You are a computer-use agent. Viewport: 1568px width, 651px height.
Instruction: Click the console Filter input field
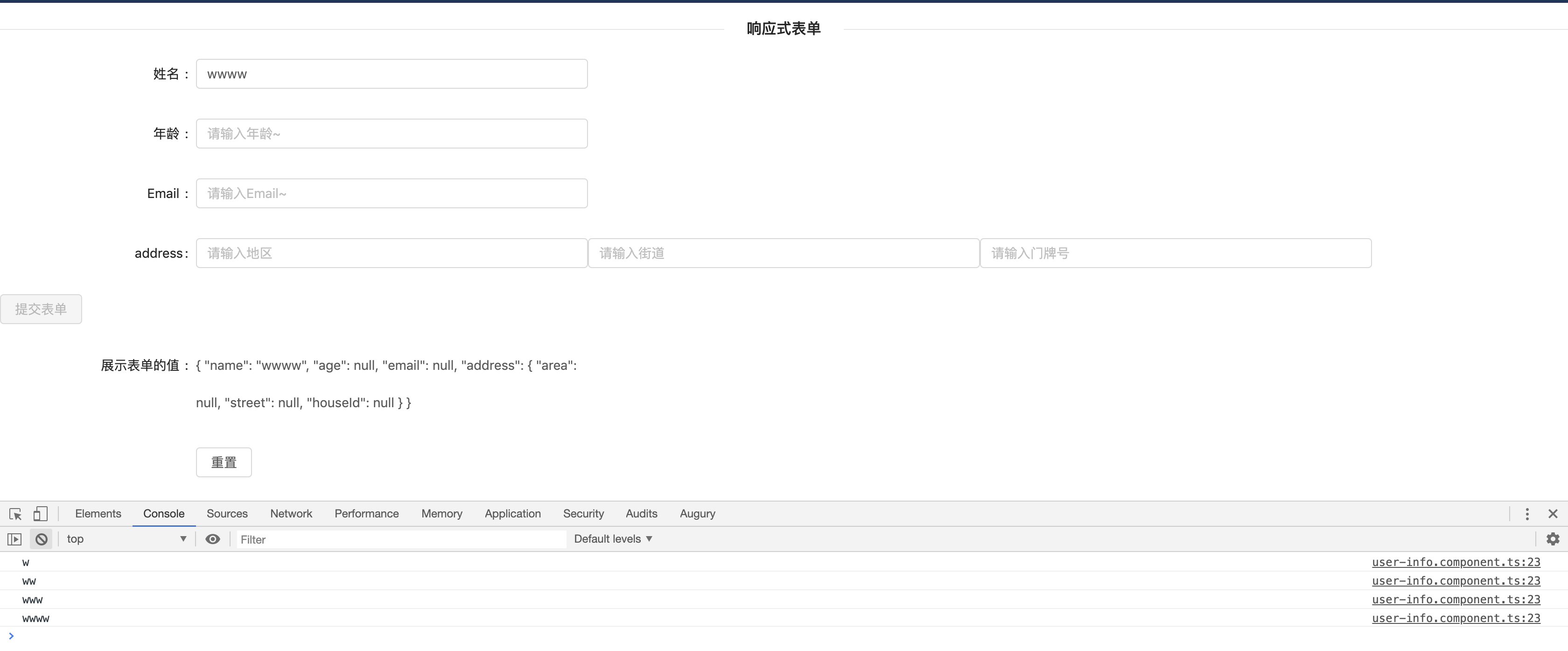point(400,539)
